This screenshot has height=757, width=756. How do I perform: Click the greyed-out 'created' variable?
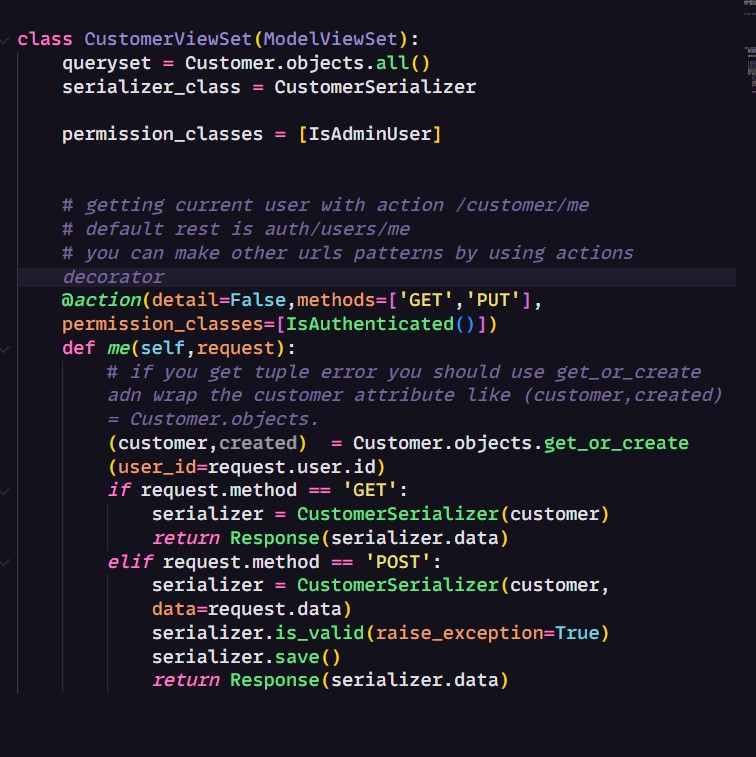click(x=258, y=443)
